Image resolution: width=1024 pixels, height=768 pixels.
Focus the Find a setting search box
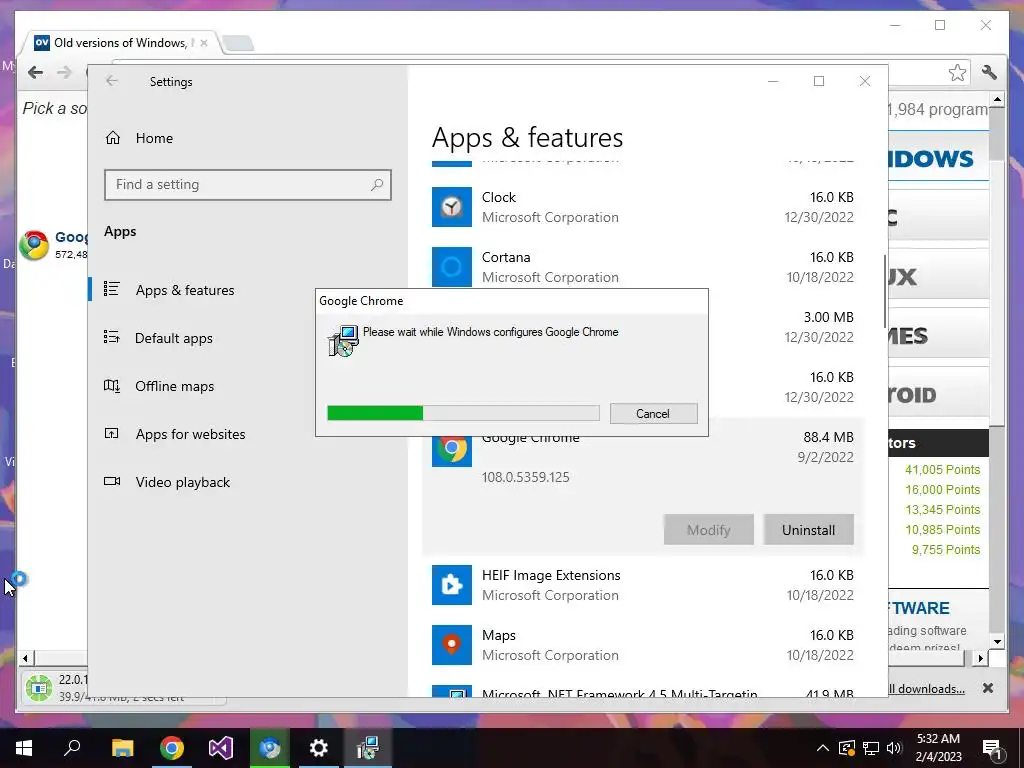(248, 185)
